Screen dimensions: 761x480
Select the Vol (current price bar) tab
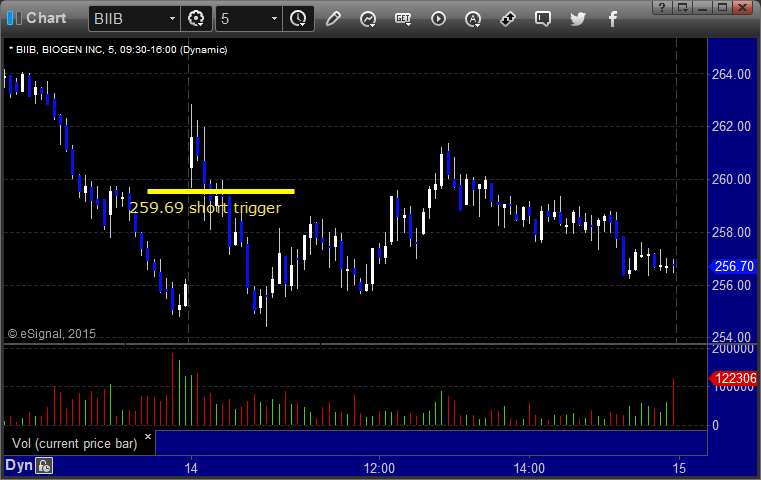click(x=75, y=444)
